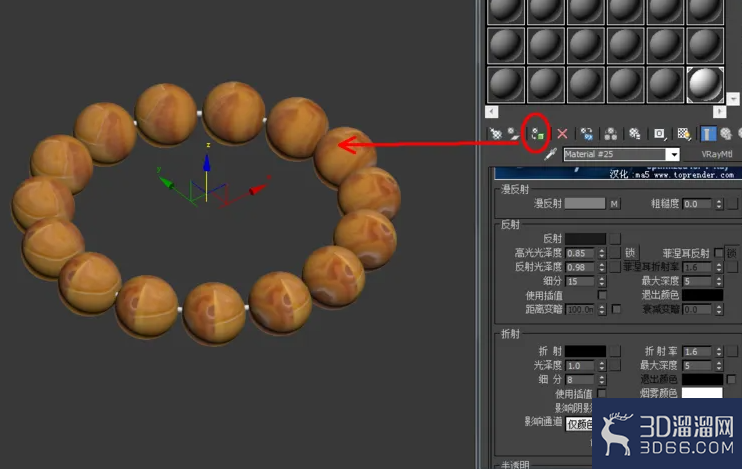Enable Fresnel reflections (菲涅耳反射) checkbox
Screen dimensions: 742x469
point(718,253)
